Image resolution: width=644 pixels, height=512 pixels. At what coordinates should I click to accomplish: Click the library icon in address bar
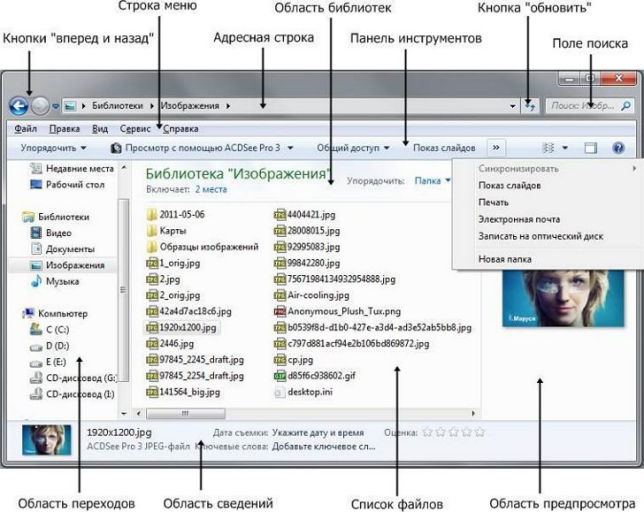point(70,106)
